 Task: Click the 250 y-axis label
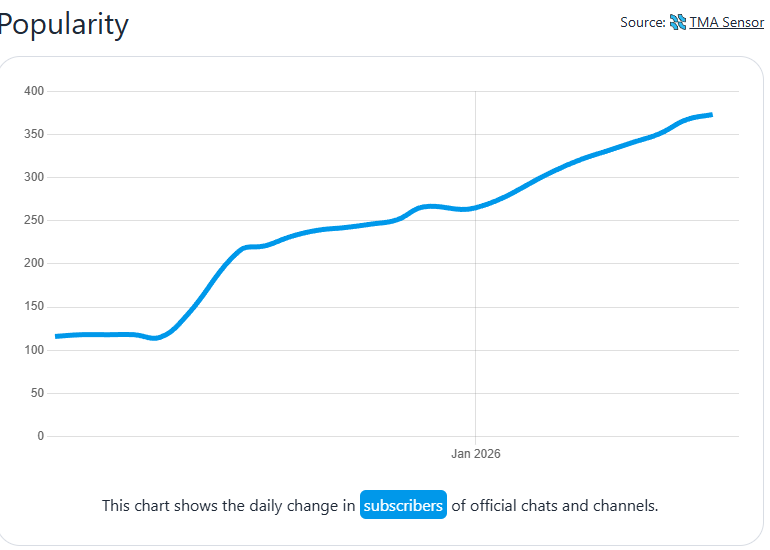(x=34, y=220)
